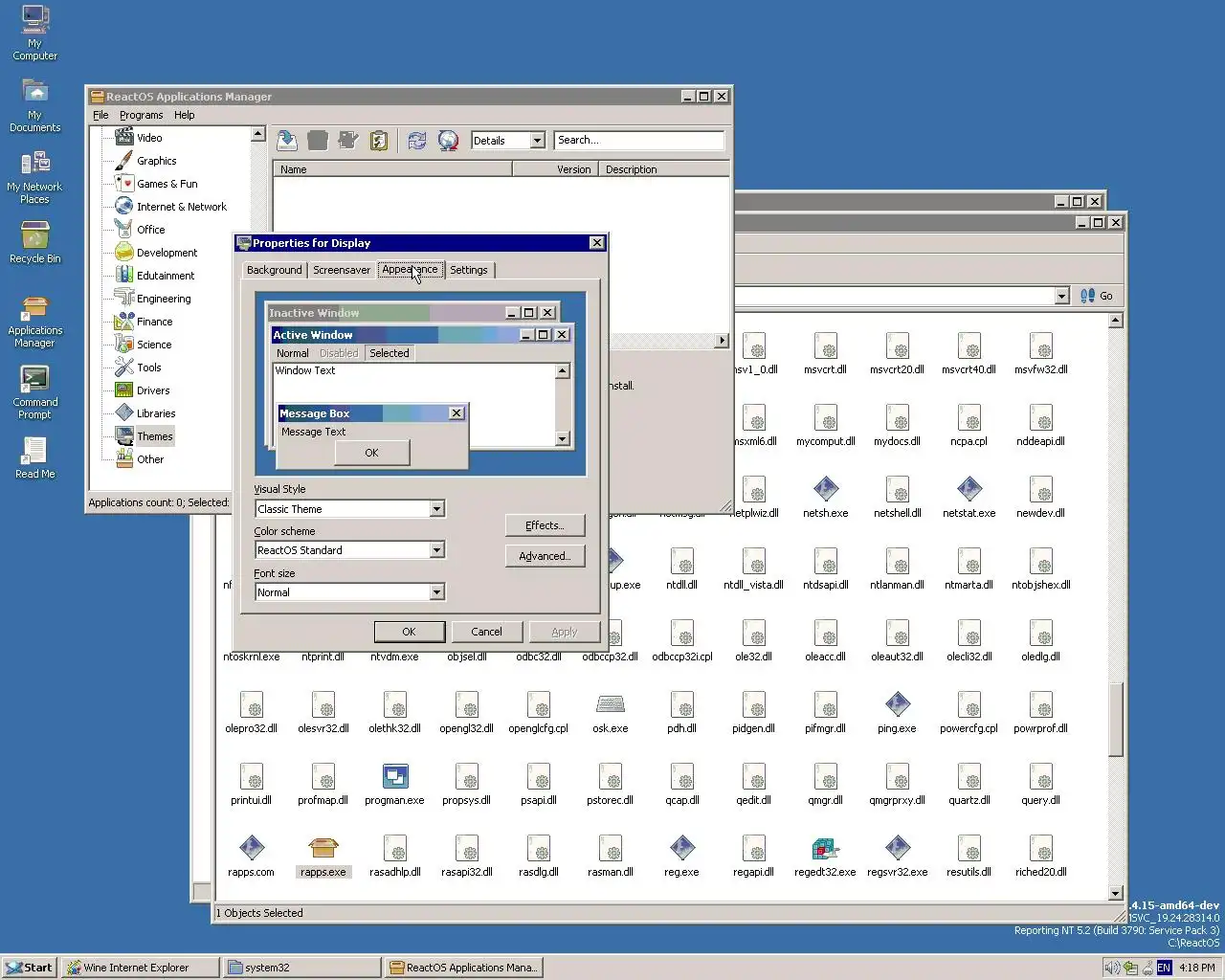The height and width of the screenshot is (980, 1225).
Task: Click the Refresh icon in Applications Manager toolbar
Action: click(x=417, y=141)
